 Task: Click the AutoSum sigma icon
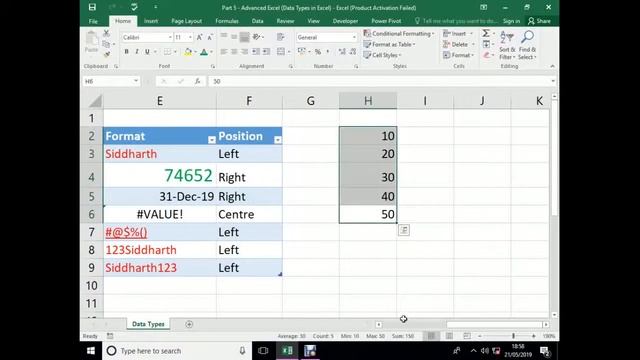[486, 33]
